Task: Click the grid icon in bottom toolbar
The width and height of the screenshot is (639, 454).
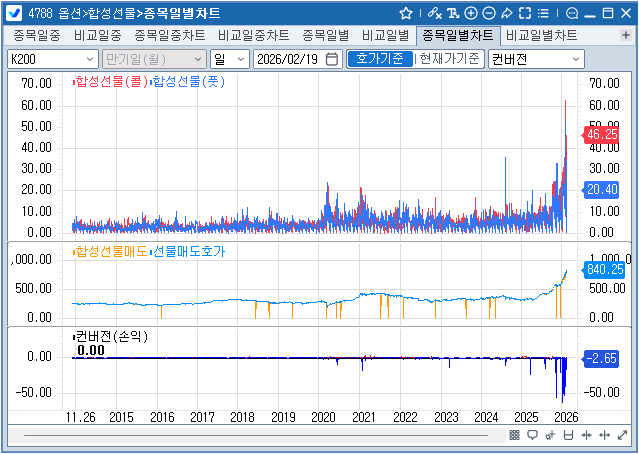Action: [x=514, y=435]
